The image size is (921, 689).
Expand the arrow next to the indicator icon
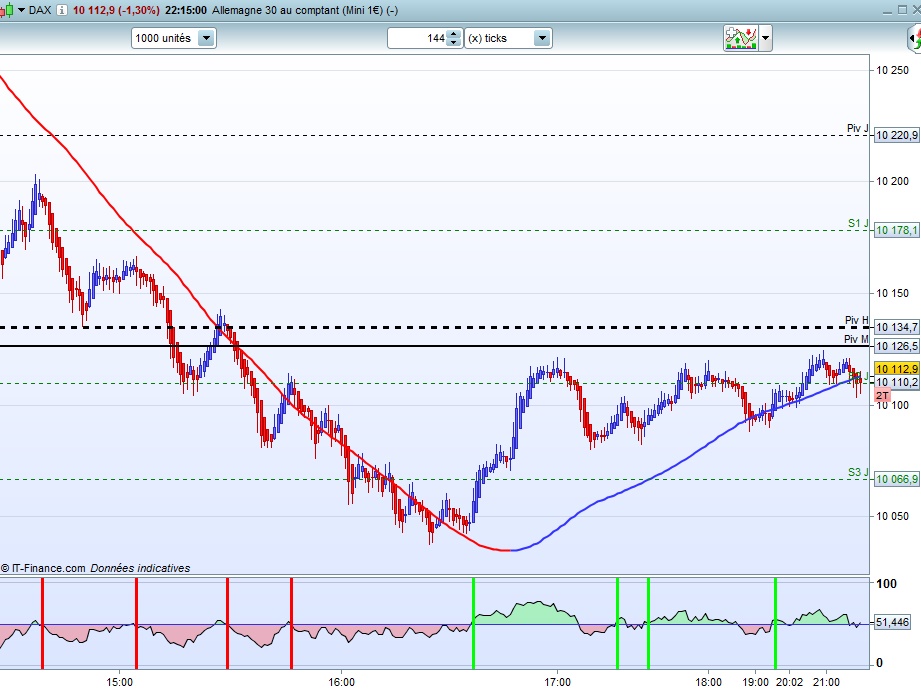[x=765, y=38]
